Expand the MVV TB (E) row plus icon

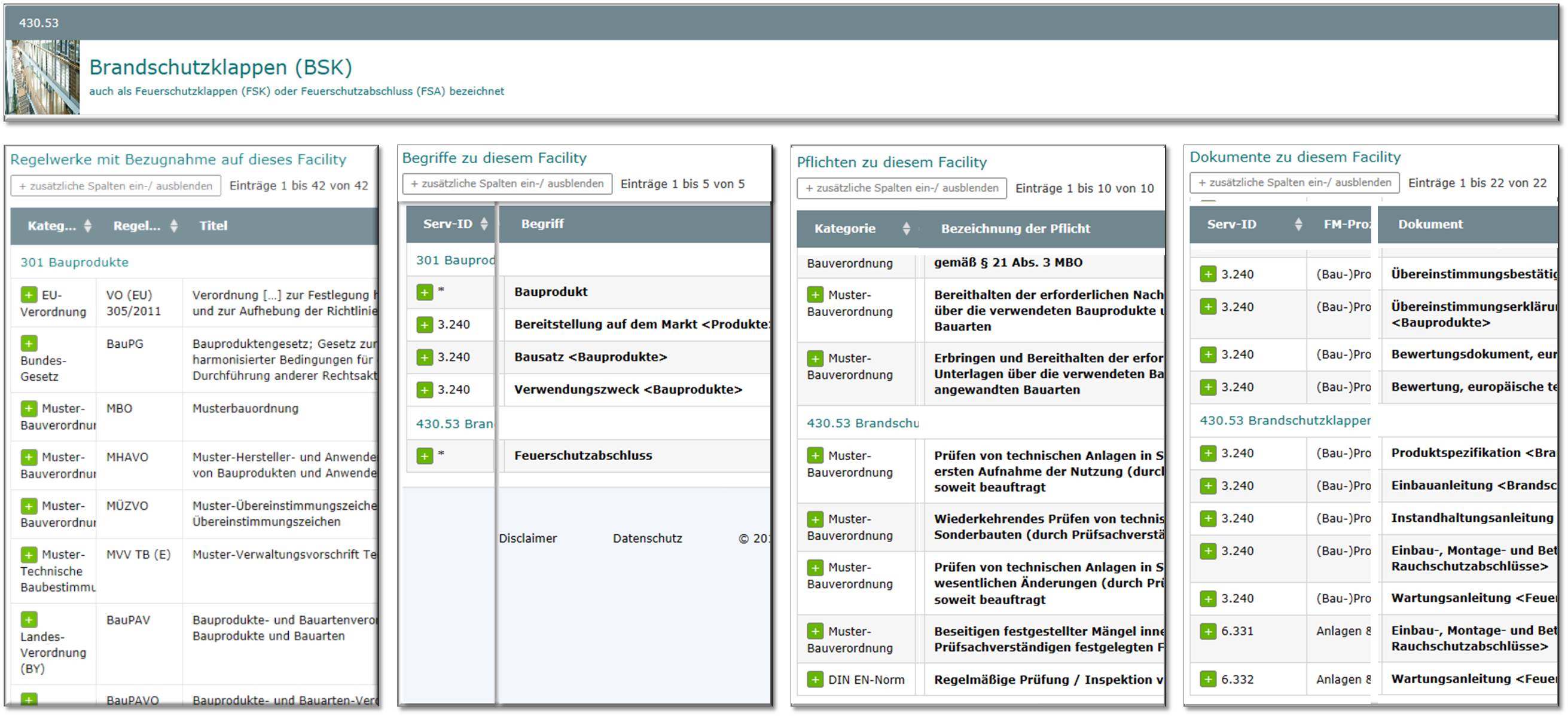(29, 554)
